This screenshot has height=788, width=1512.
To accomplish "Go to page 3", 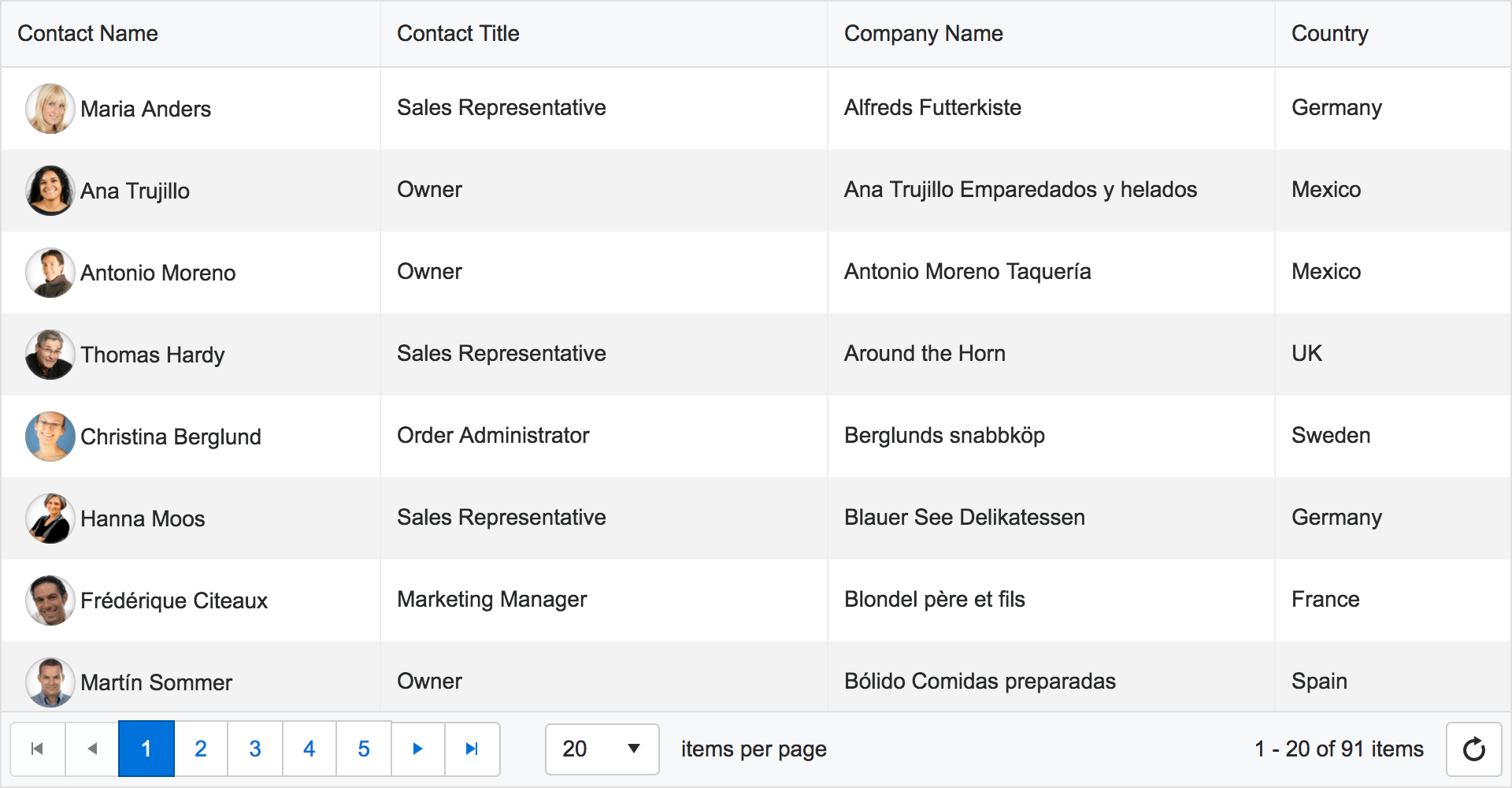I will tap(255, 749).
